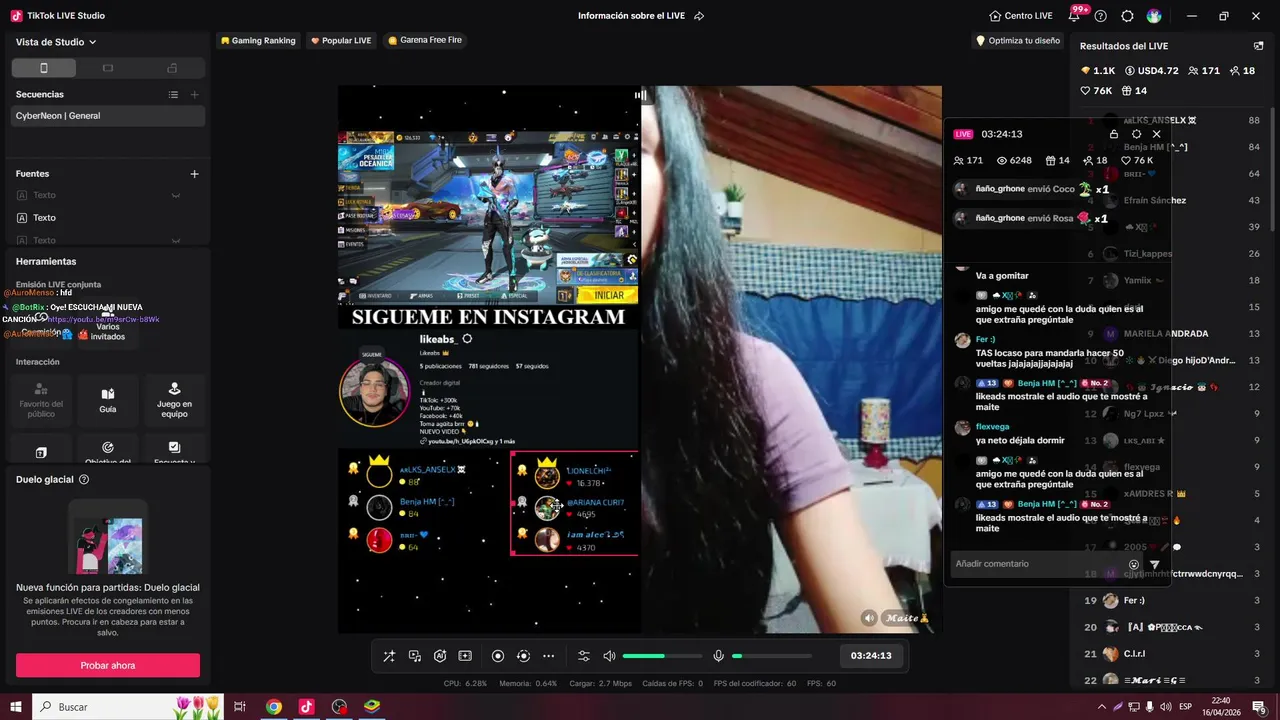Open the Popular LIVE tab
Image resolution: width=1280 pixels, height=720 pixels.
tap(341, 41)
